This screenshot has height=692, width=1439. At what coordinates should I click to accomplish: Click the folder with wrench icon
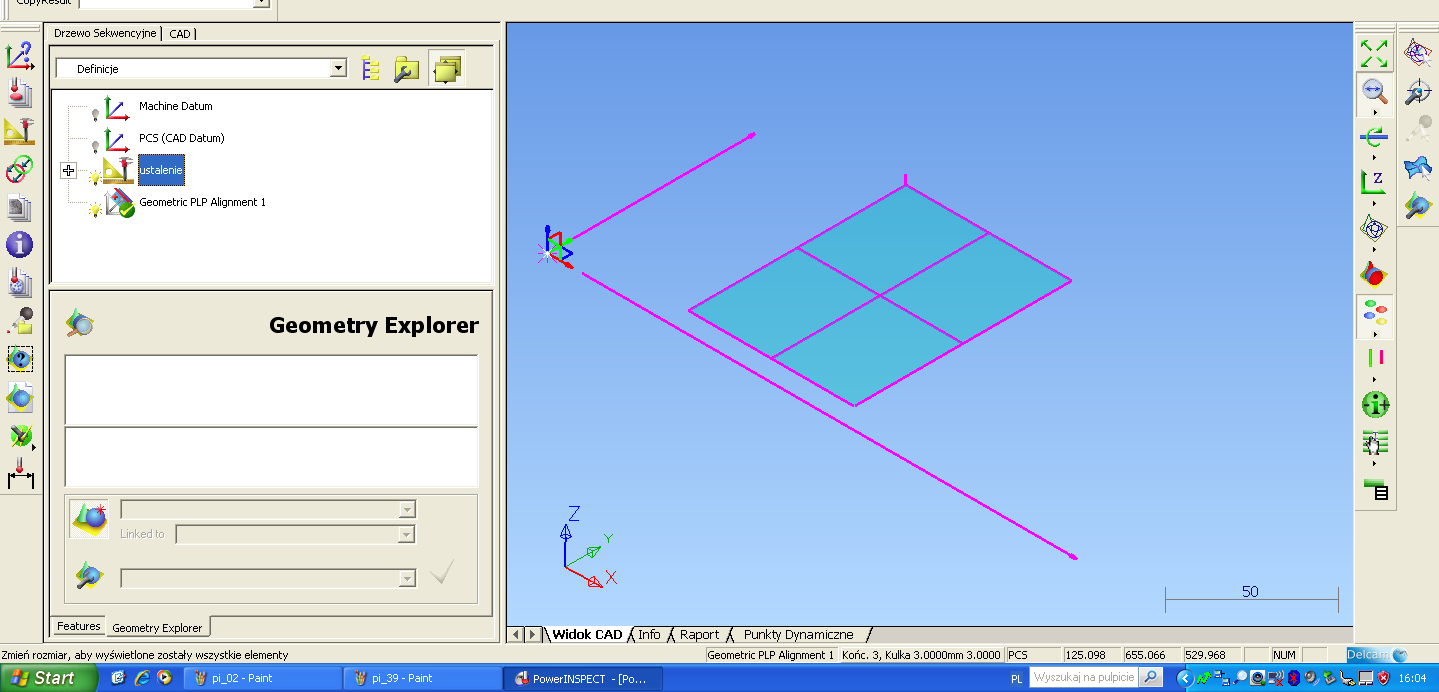pyautogui.click(x=406, y=69)
